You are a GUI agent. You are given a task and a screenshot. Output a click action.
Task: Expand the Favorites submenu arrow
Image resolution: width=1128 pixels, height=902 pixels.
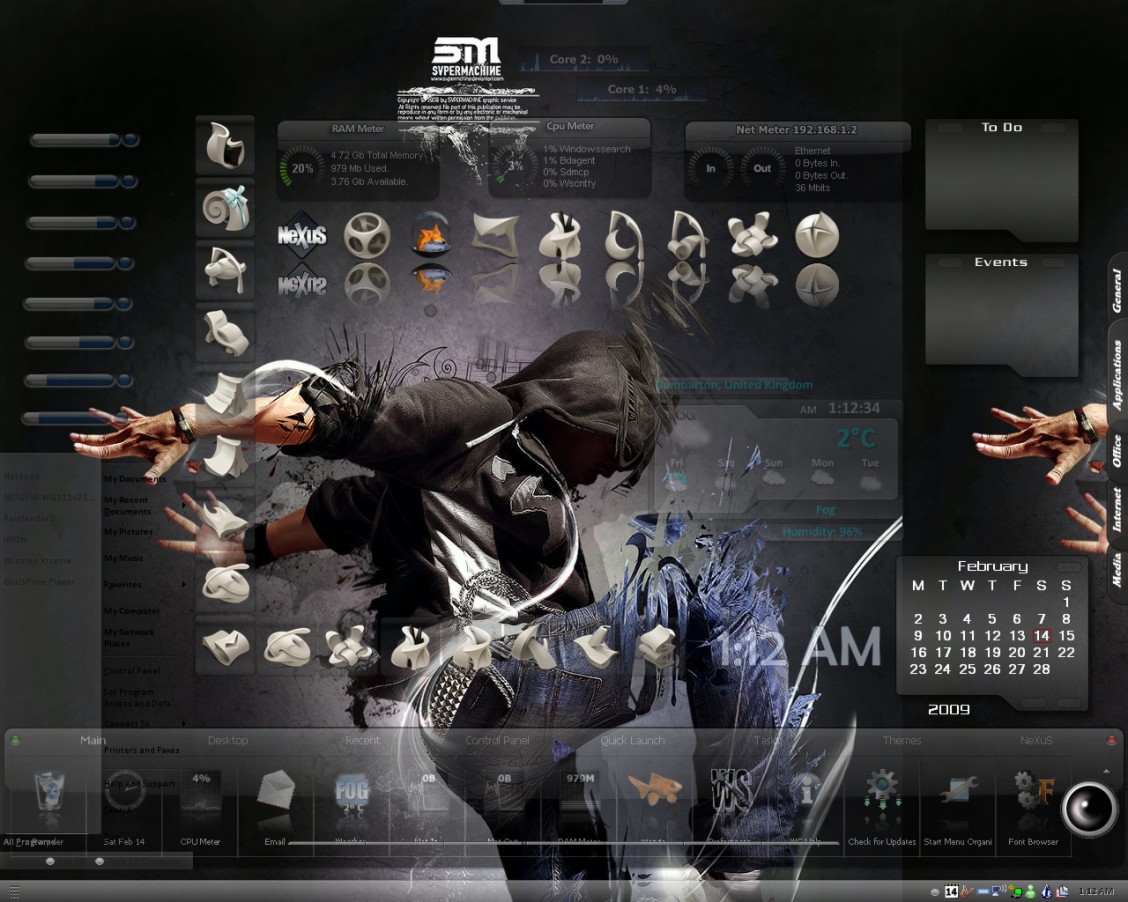click(184, 584)
